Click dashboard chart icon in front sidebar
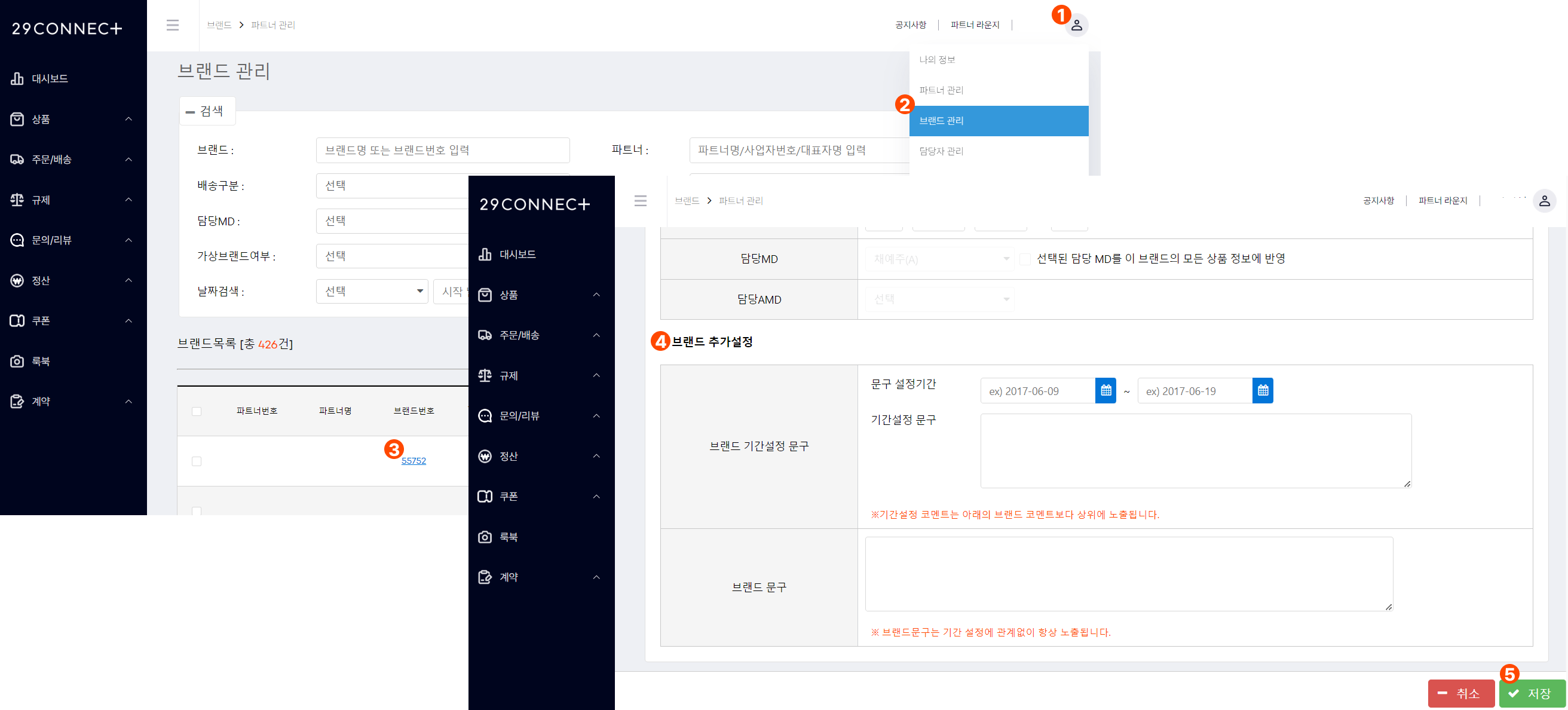Image resolution: width=1568 pixels, height=710 pixels. (485, 254)
